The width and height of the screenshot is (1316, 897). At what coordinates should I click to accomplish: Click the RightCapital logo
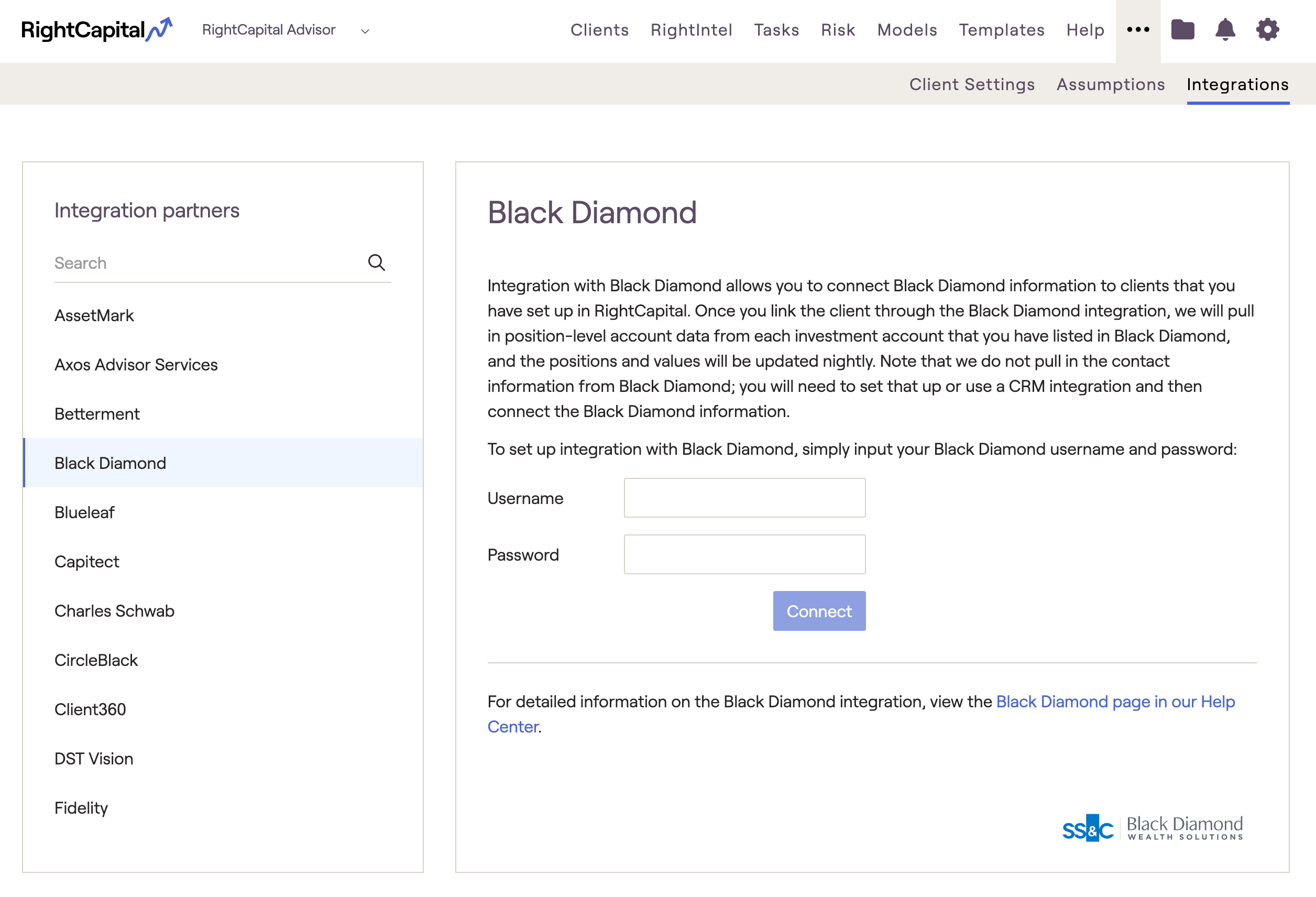pos(96,29)
